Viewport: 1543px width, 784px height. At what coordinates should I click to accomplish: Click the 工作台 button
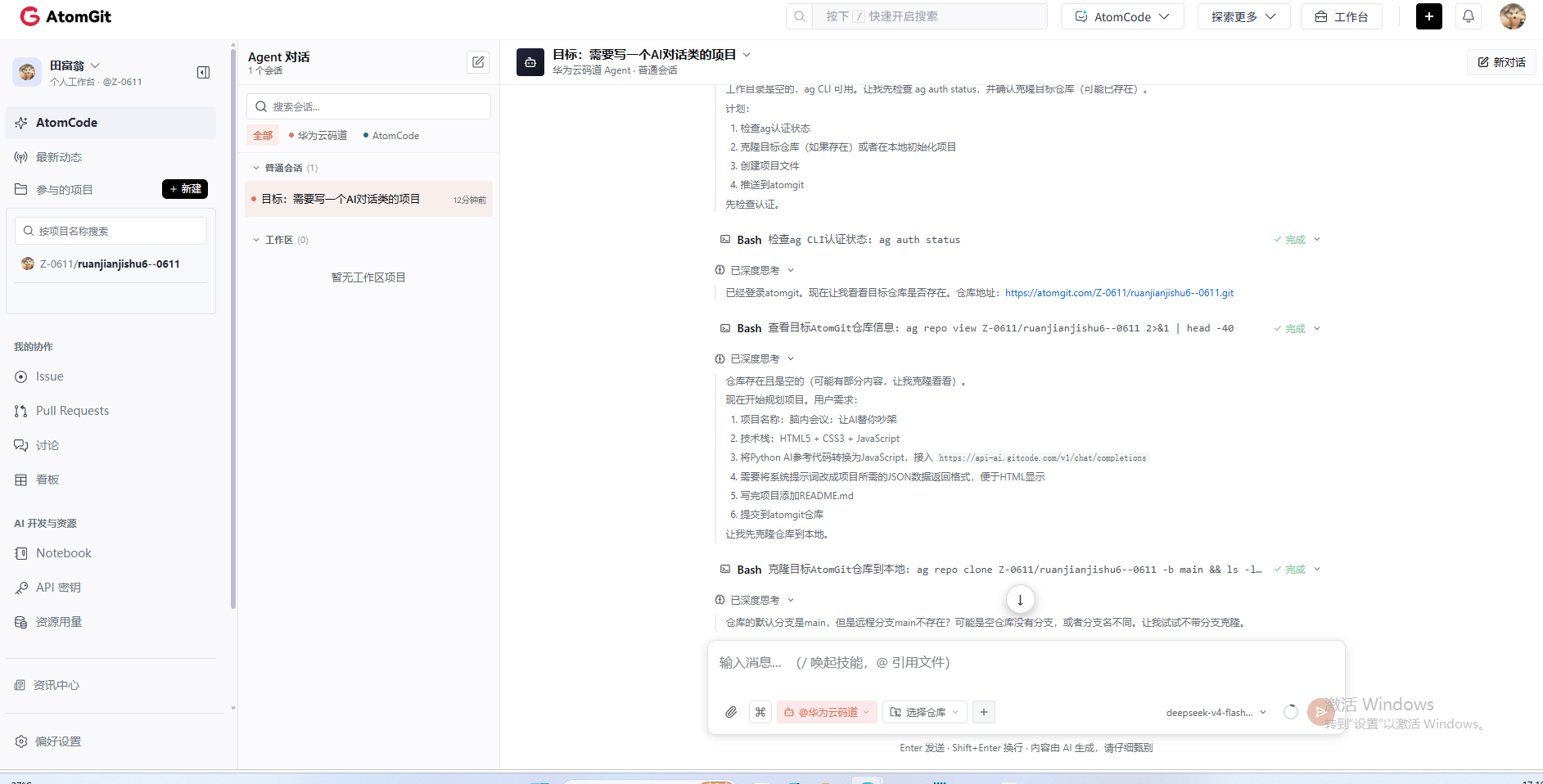point(1342,16)
